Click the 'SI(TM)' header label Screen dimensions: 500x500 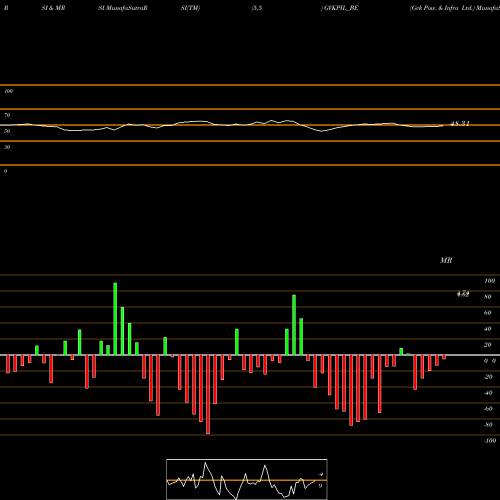pos(190,8)
